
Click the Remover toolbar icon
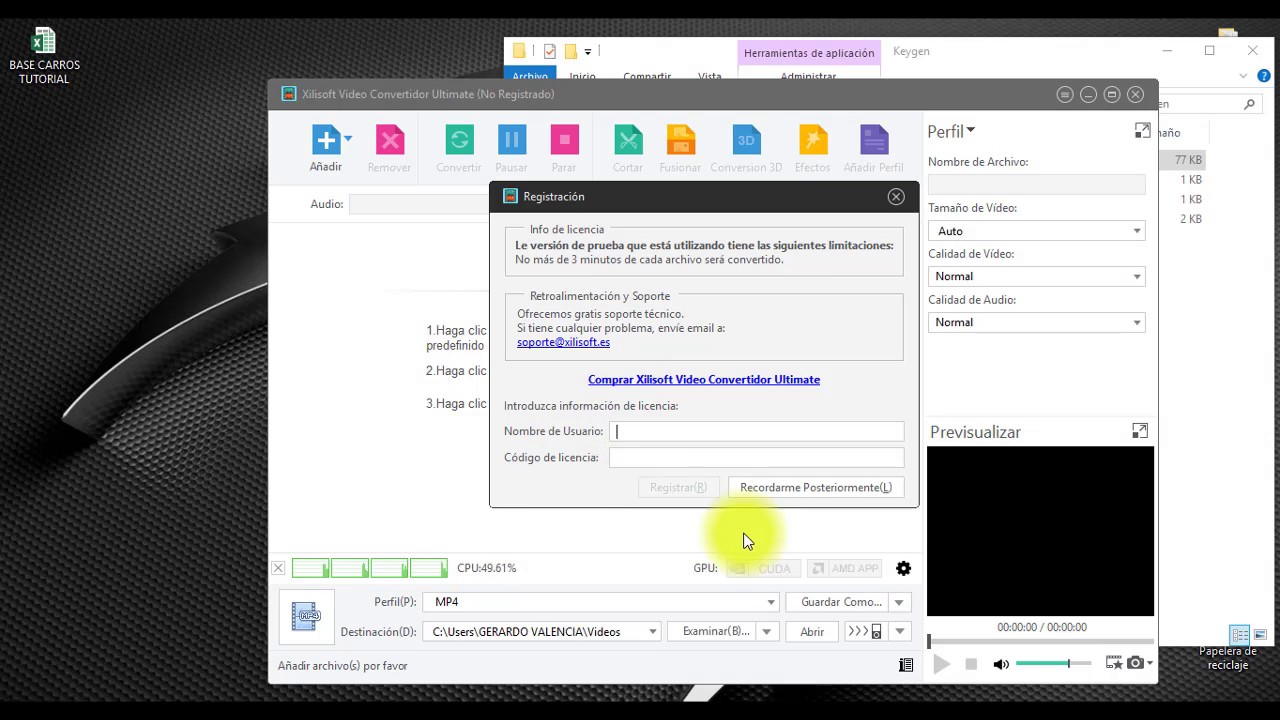point(390,140)
